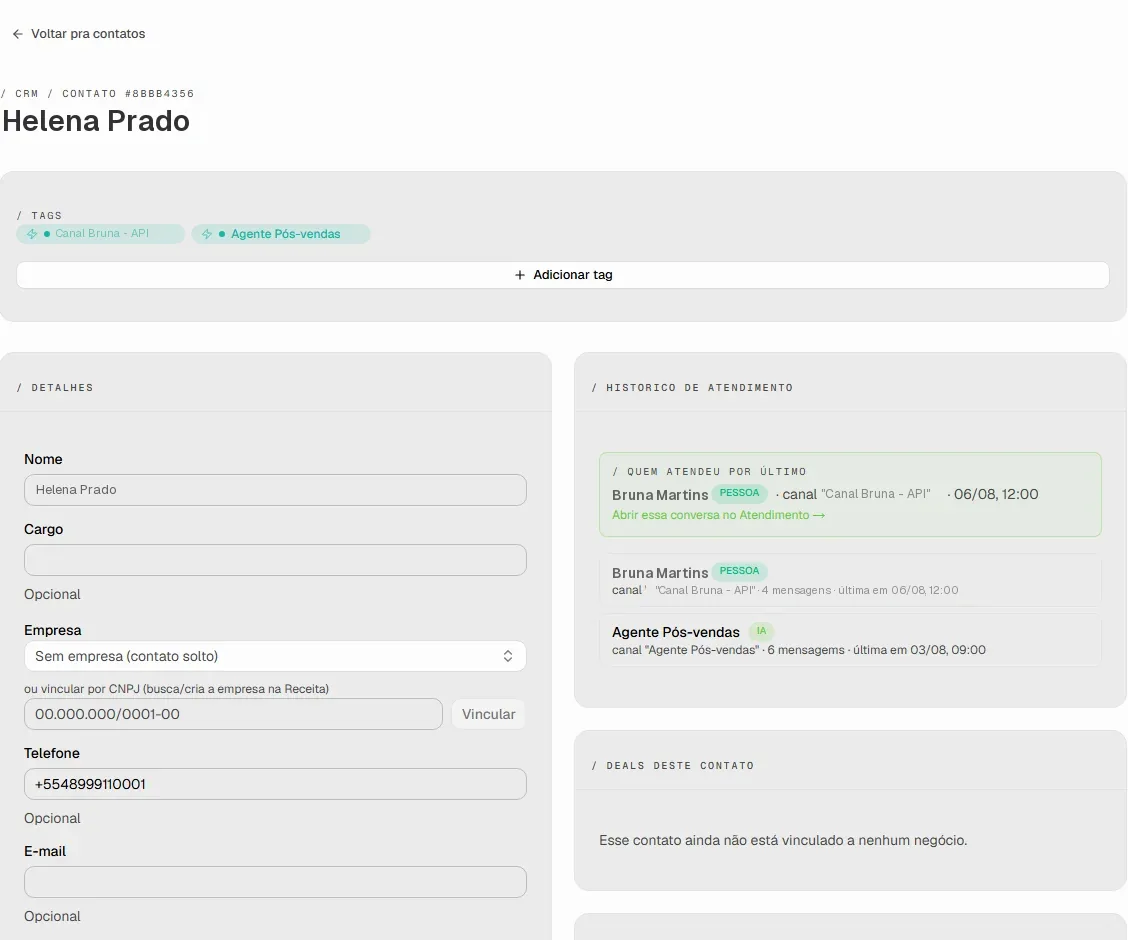Screen dimensions: 1128x940
Task: Click the back arrow icon beside Voltar pra contatos
Action: coord(18,34)
